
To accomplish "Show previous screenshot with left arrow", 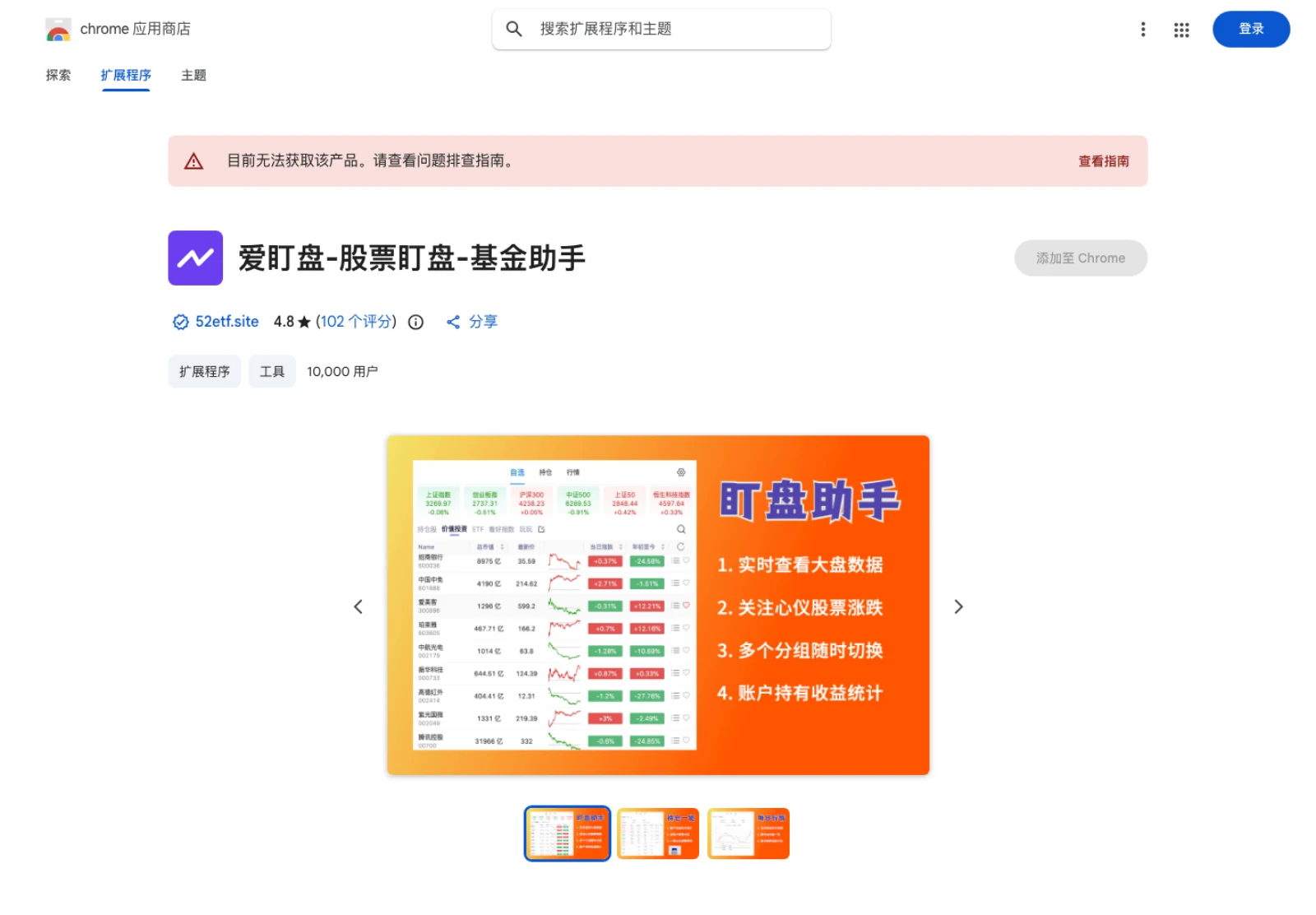I will coord(358,606).
